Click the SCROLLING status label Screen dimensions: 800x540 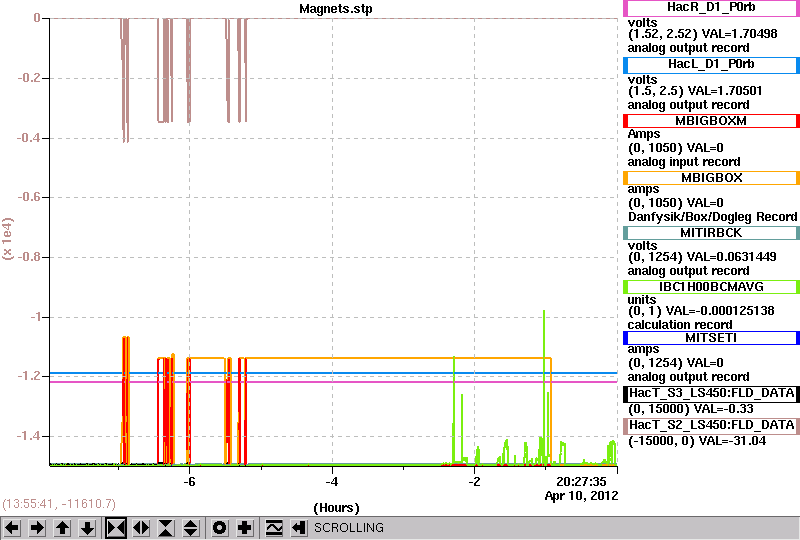point(348,528)
